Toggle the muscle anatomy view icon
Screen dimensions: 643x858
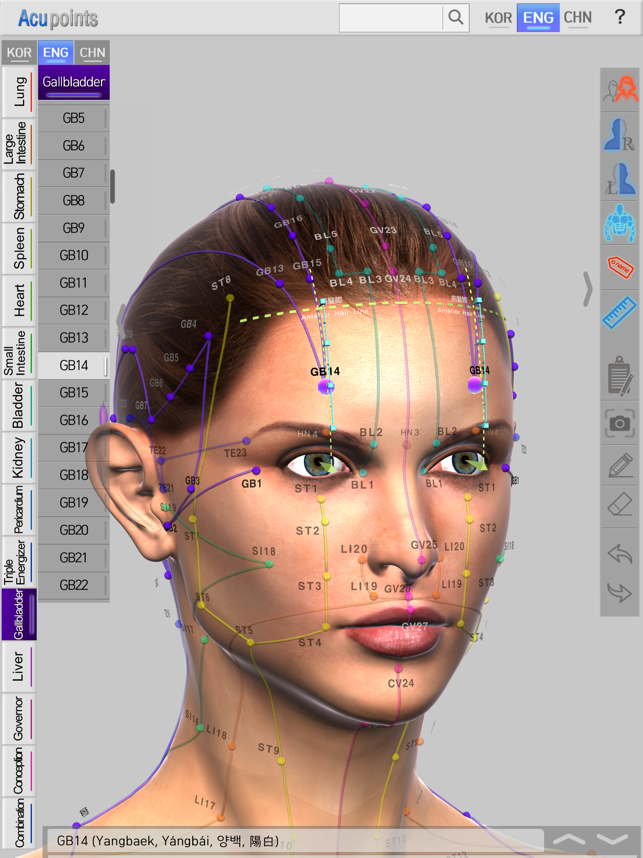pyautogui.click(x=620, y=222)
